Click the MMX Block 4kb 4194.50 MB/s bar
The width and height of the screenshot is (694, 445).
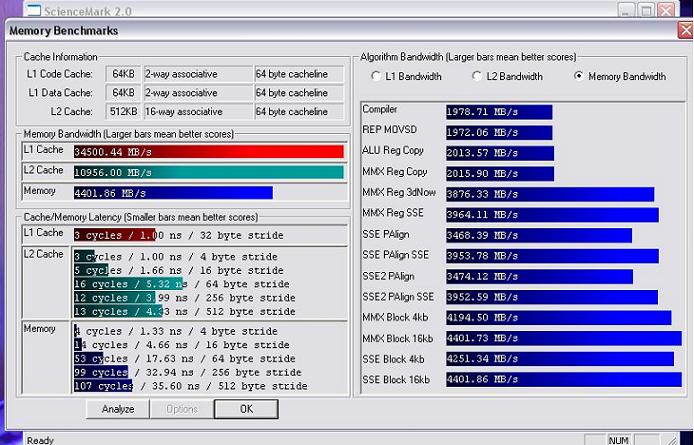[559, 318]
